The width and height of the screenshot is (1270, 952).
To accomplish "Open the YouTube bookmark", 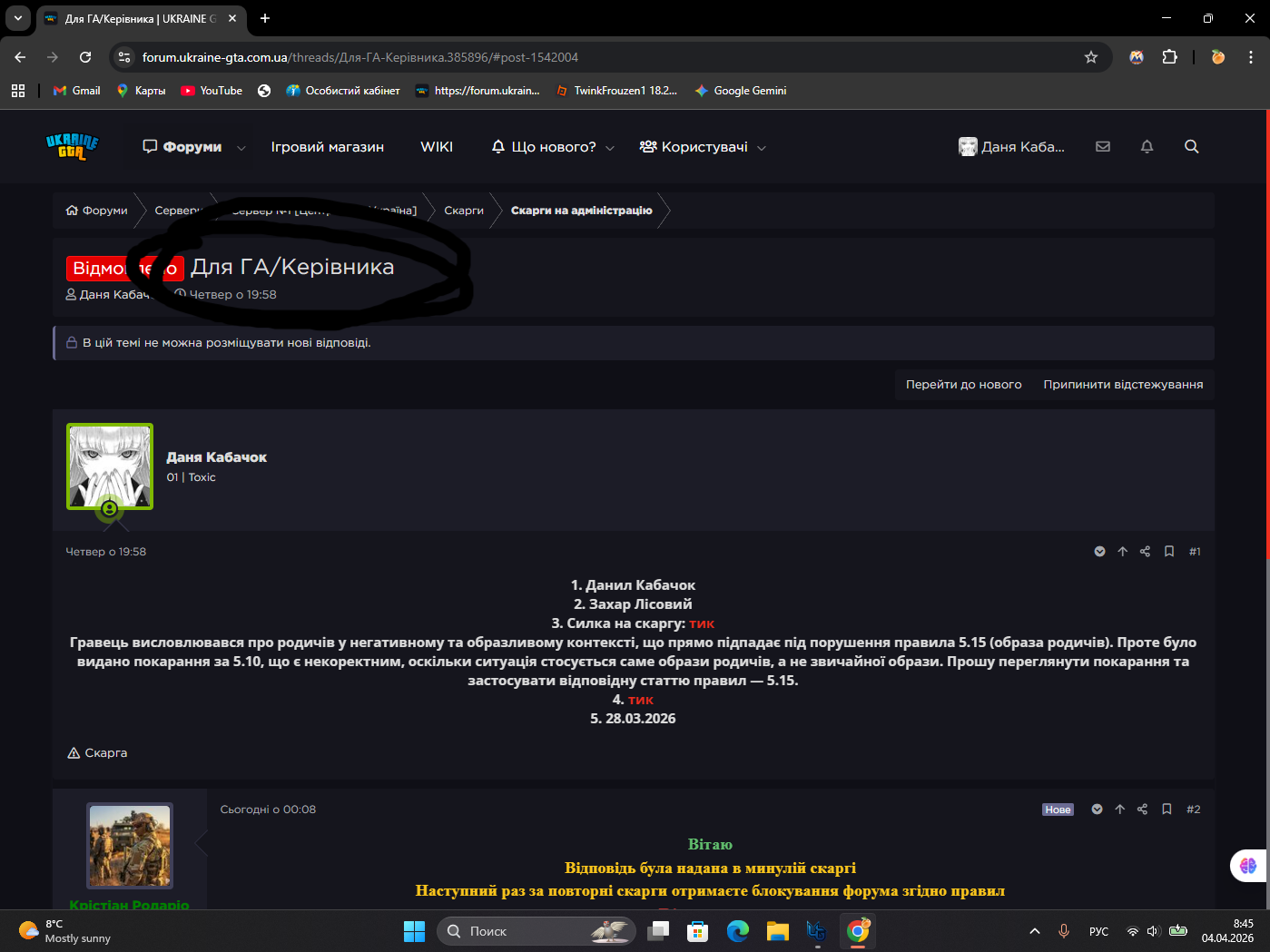I will click(212, 91).
